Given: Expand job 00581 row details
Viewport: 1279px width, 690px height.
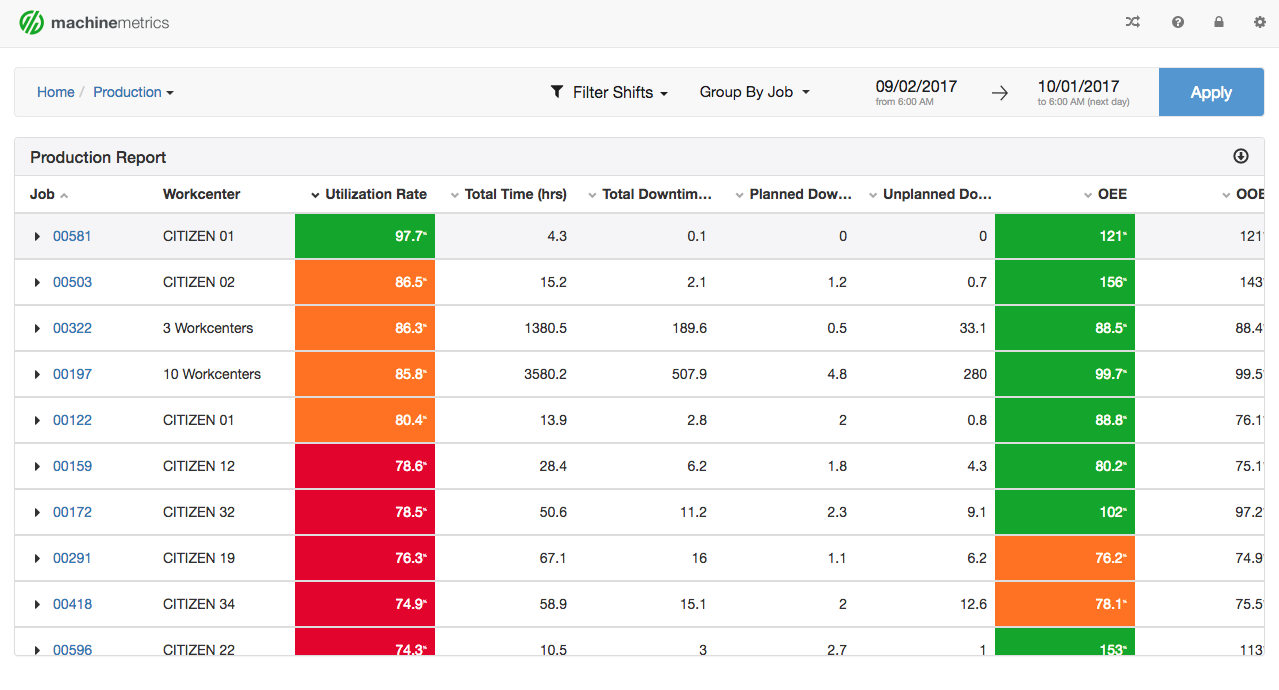Looking at the screenshot, I should [x=37, y=236].
